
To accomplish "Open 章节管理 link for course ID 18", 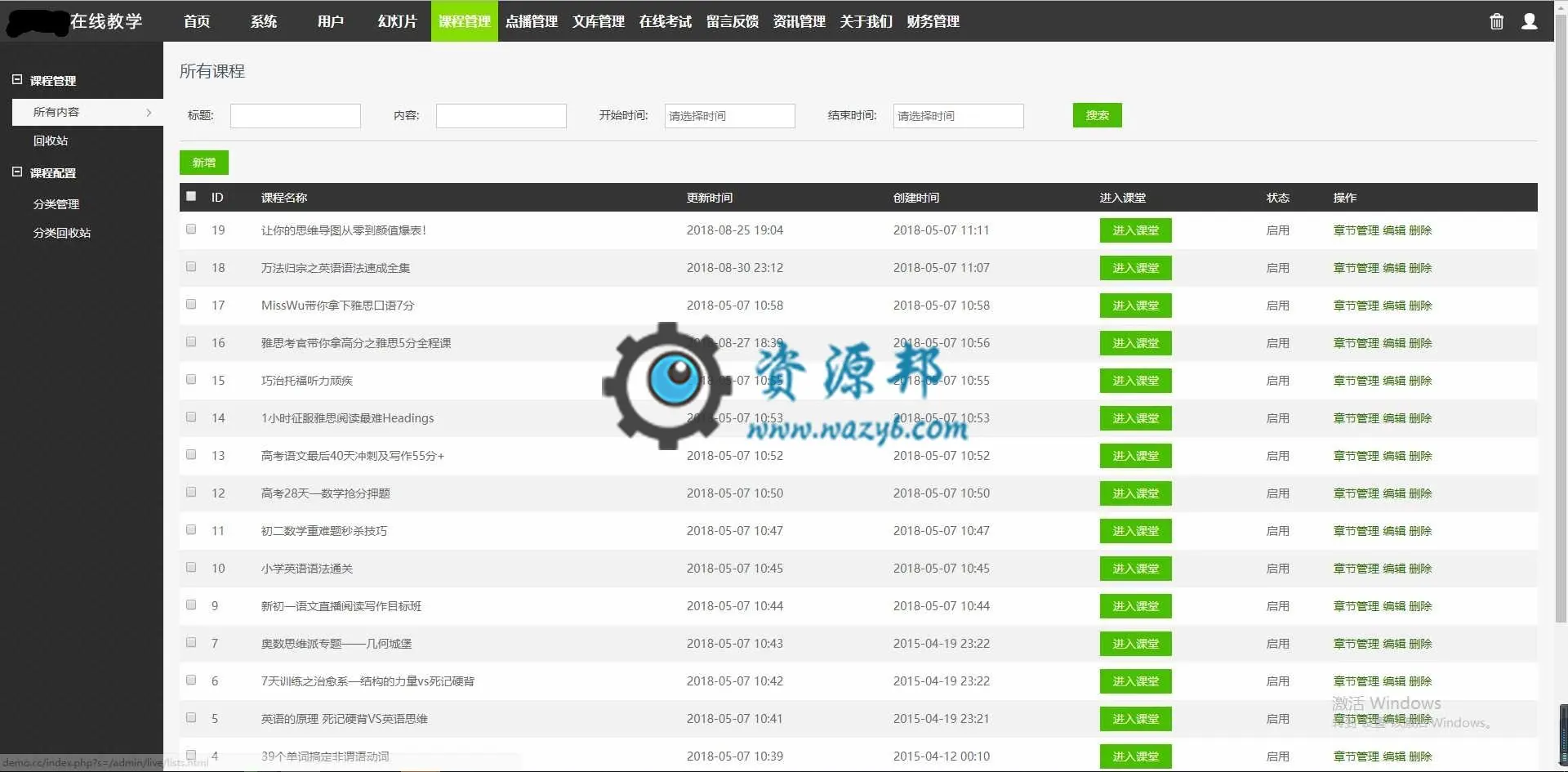I will 1356,268.
